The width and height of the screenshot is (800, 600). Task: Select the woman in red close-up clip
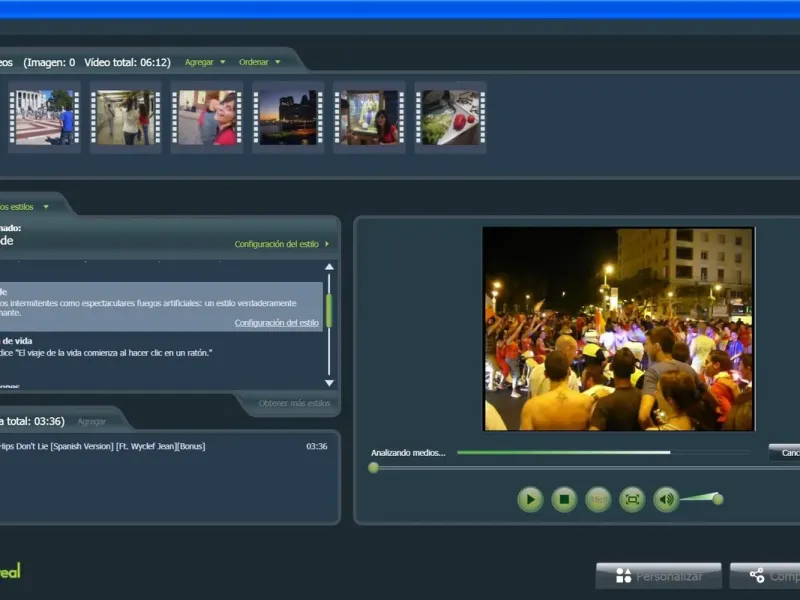pyautogui.click(x=207, y=117)
